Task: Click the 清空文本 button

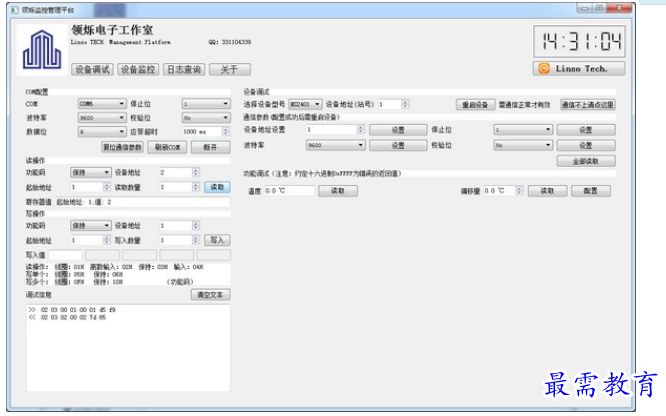Action: pos(211,294)
